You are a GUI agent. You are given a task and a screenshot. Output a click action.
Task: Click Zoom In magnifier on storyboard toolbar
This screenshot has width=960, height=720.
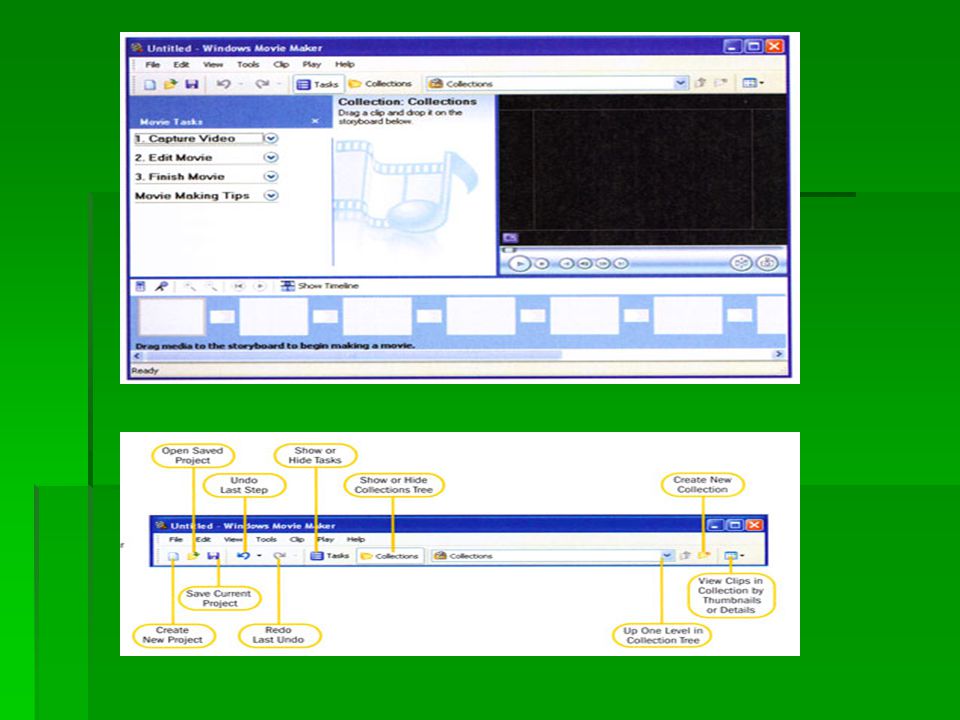click(x=190, y=286)
